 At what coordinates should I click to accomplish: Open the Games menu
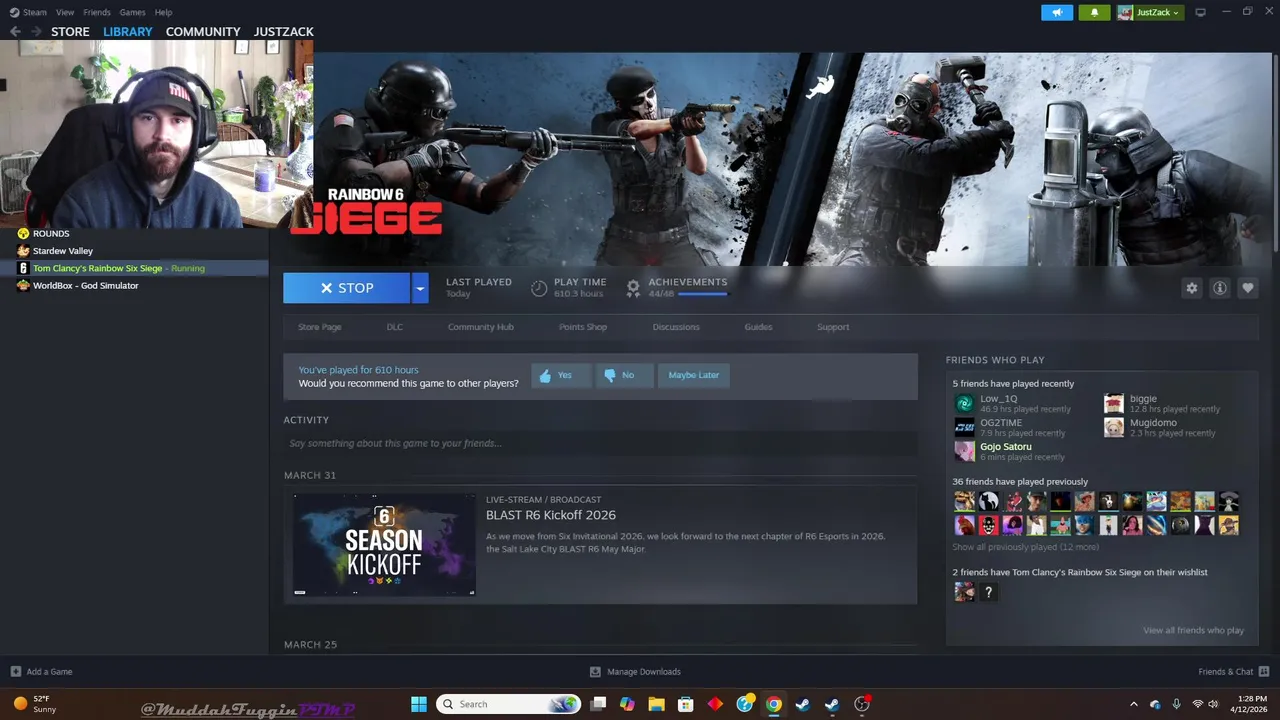click(x=132, y=12)
